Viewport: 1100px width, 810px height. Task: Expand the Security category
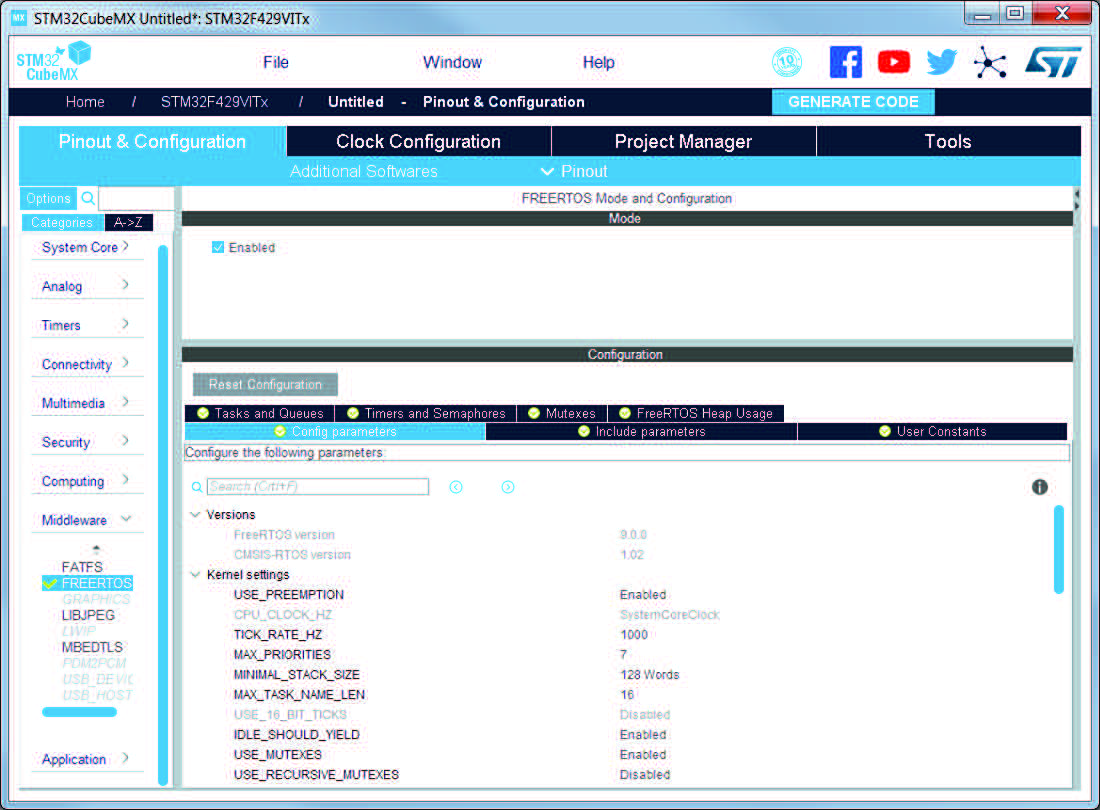pos(86,443)
